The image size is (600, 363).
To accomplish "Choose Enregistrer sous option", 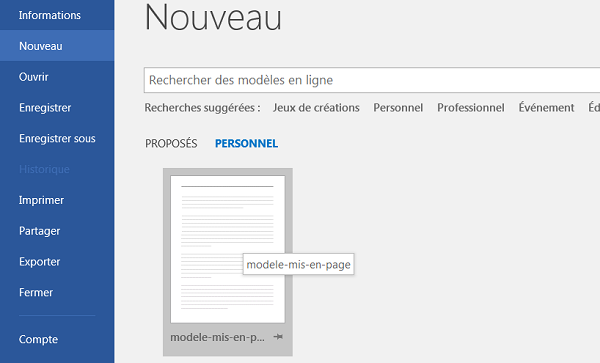I will 57,138.
